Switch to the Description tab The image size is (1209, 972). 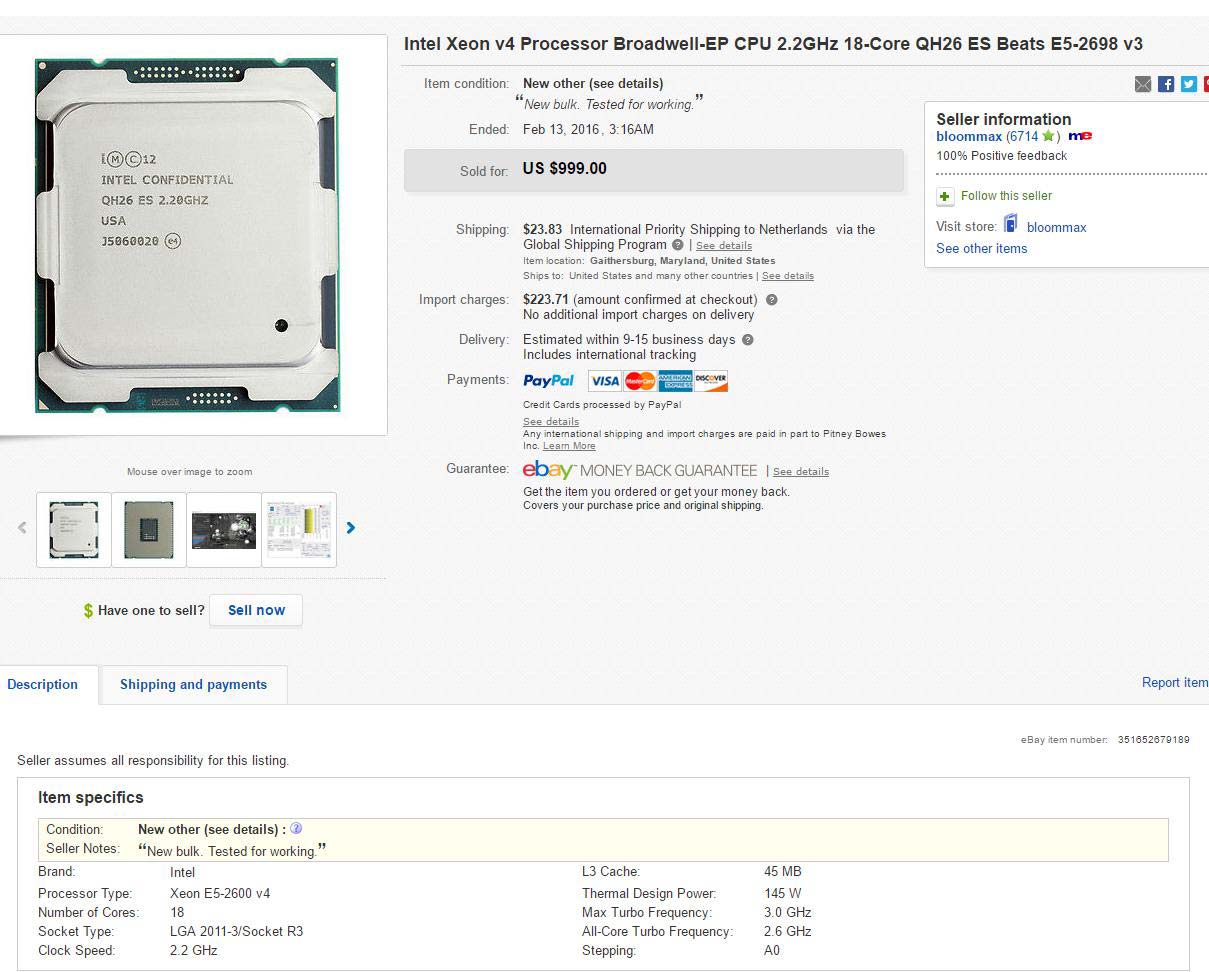pyautogui.click(x=43, y=685)
